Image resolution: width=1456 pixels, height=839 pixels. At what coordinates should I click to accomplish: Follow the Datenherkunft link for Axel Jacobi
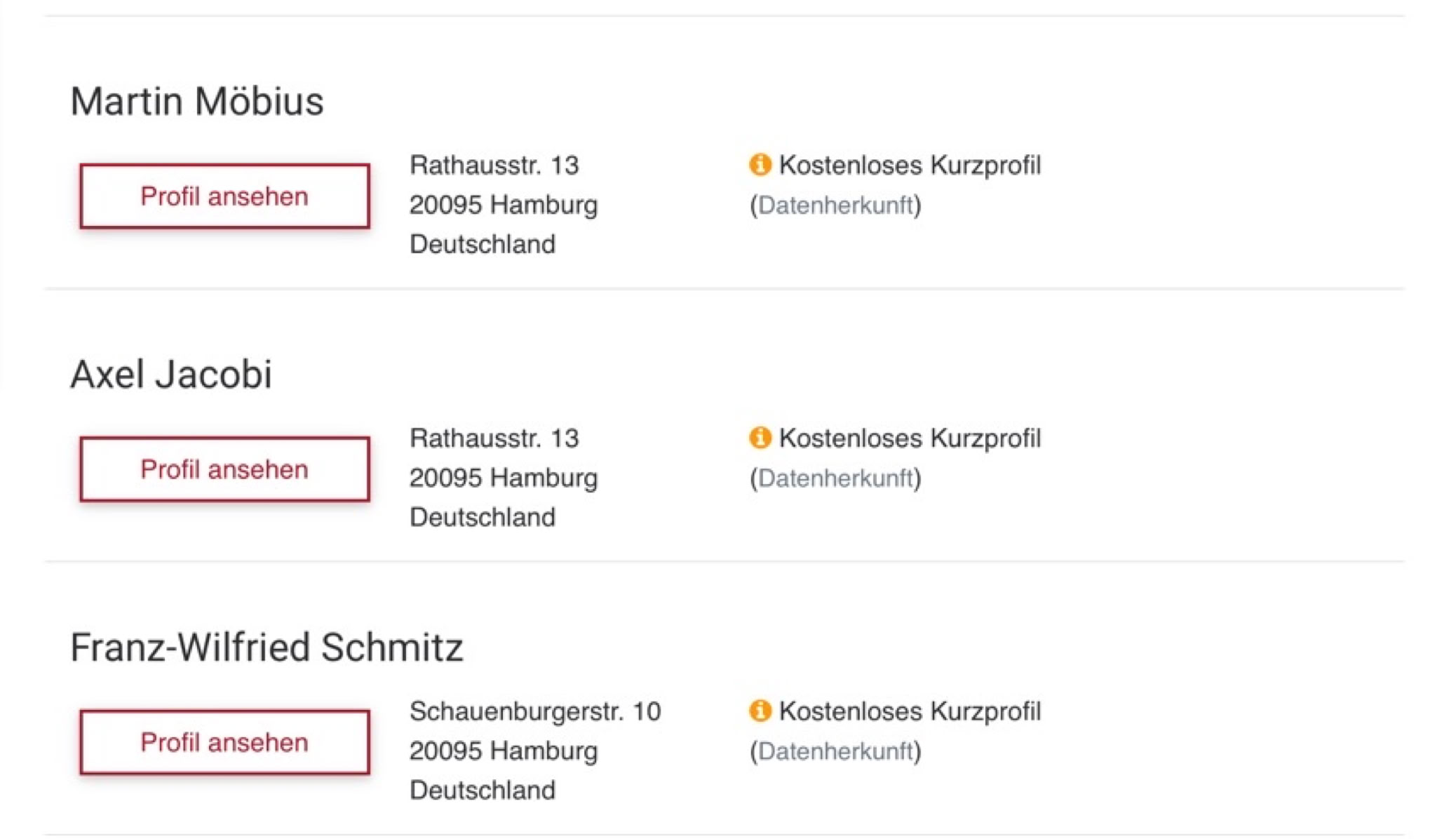(835, 478)
